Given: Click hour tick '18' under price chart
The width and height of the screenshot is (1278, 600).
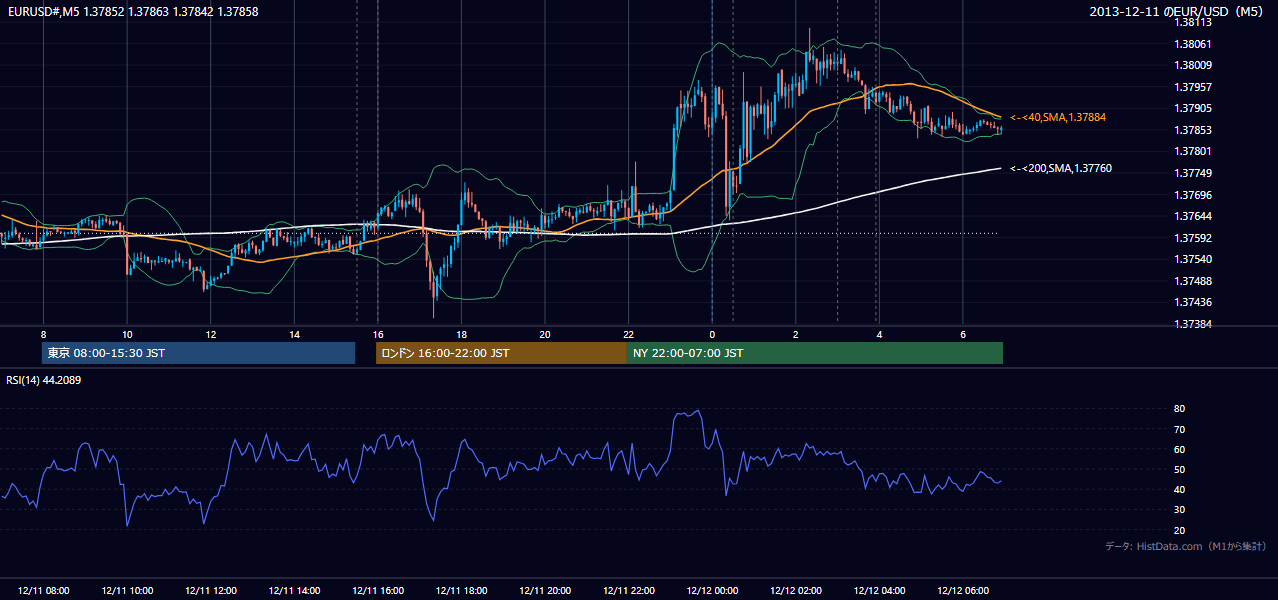Looking at the screenshot, I should pyautogui.click(x=461, y=334).
